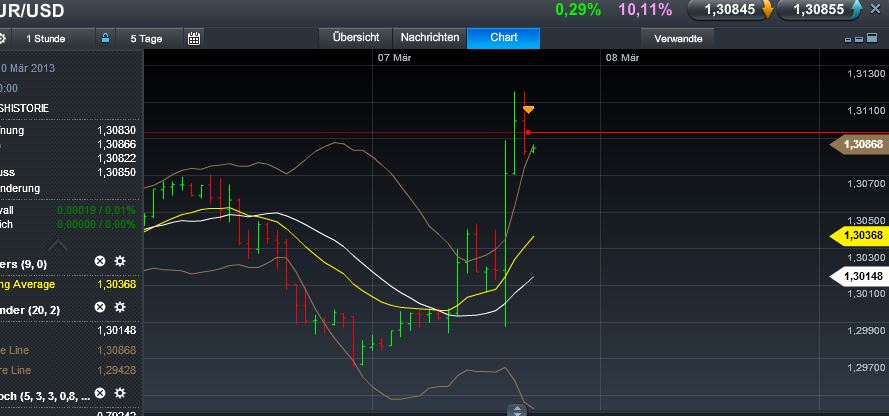Remove the (5, 3, 3, 0,8 stochastic indicator
Viewport: 889px width, 416px height.
(100, 393)
